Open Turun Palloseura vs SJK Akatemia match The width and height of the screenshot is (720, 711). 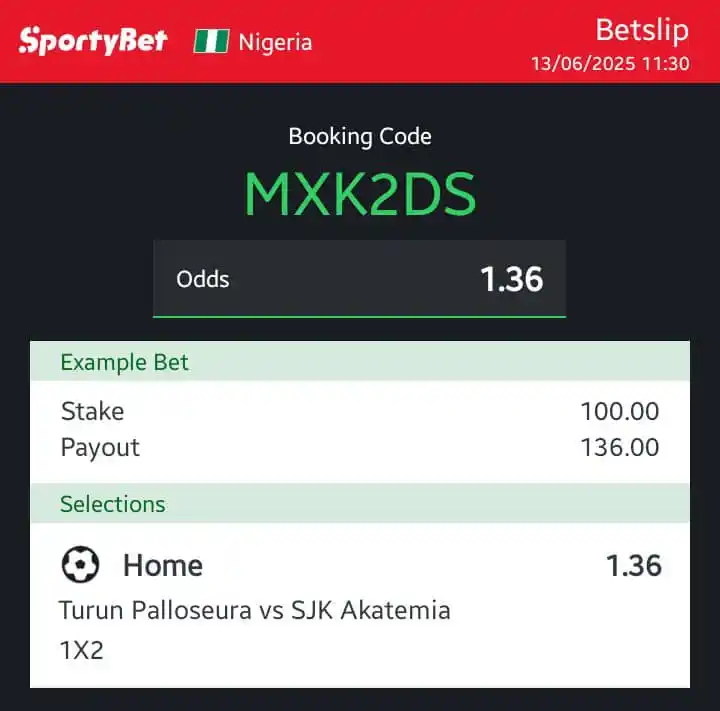coord(255,610)
